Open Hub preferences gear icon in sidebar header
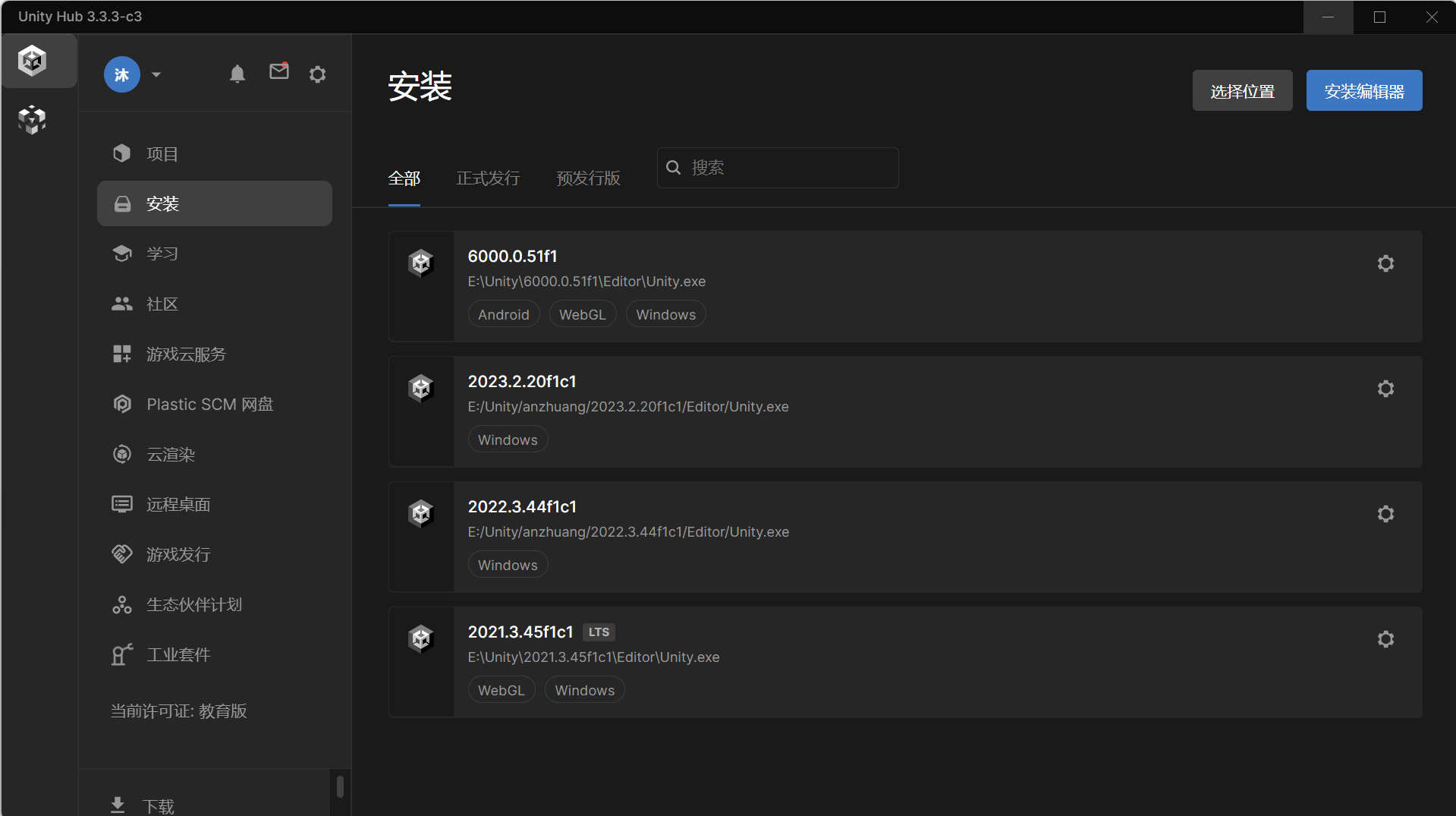Screen dimensions: 1456x816 pyautogui.click(x=318, y=74)
